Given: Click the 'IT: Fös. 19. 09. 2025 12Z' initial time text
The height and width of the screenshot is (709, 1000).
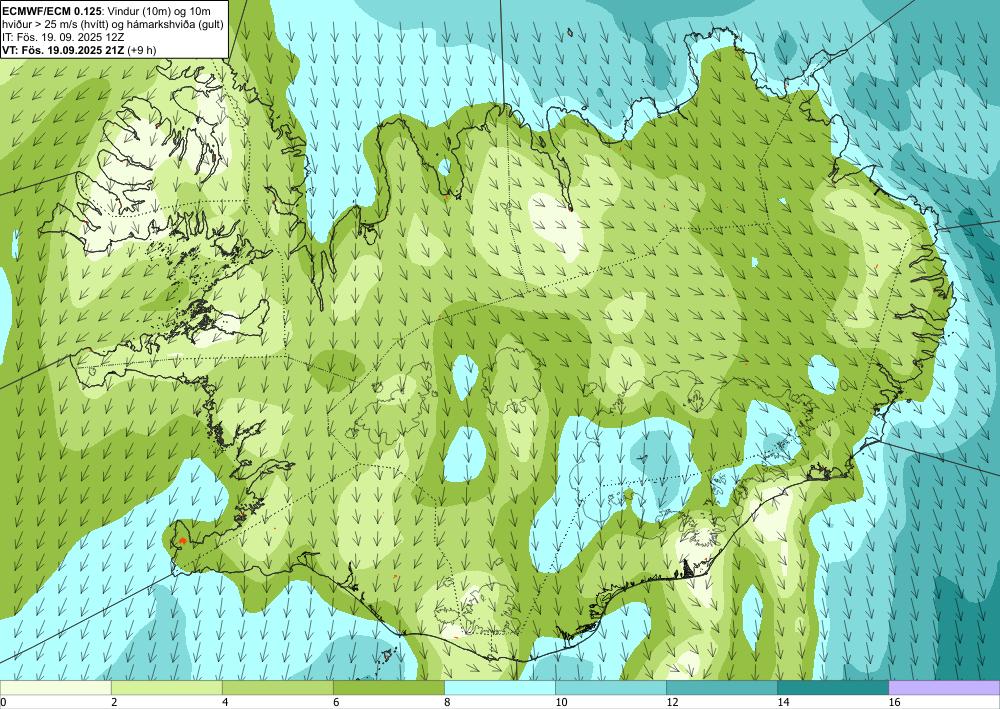Looking at the screenshot, I should (63, 36).
